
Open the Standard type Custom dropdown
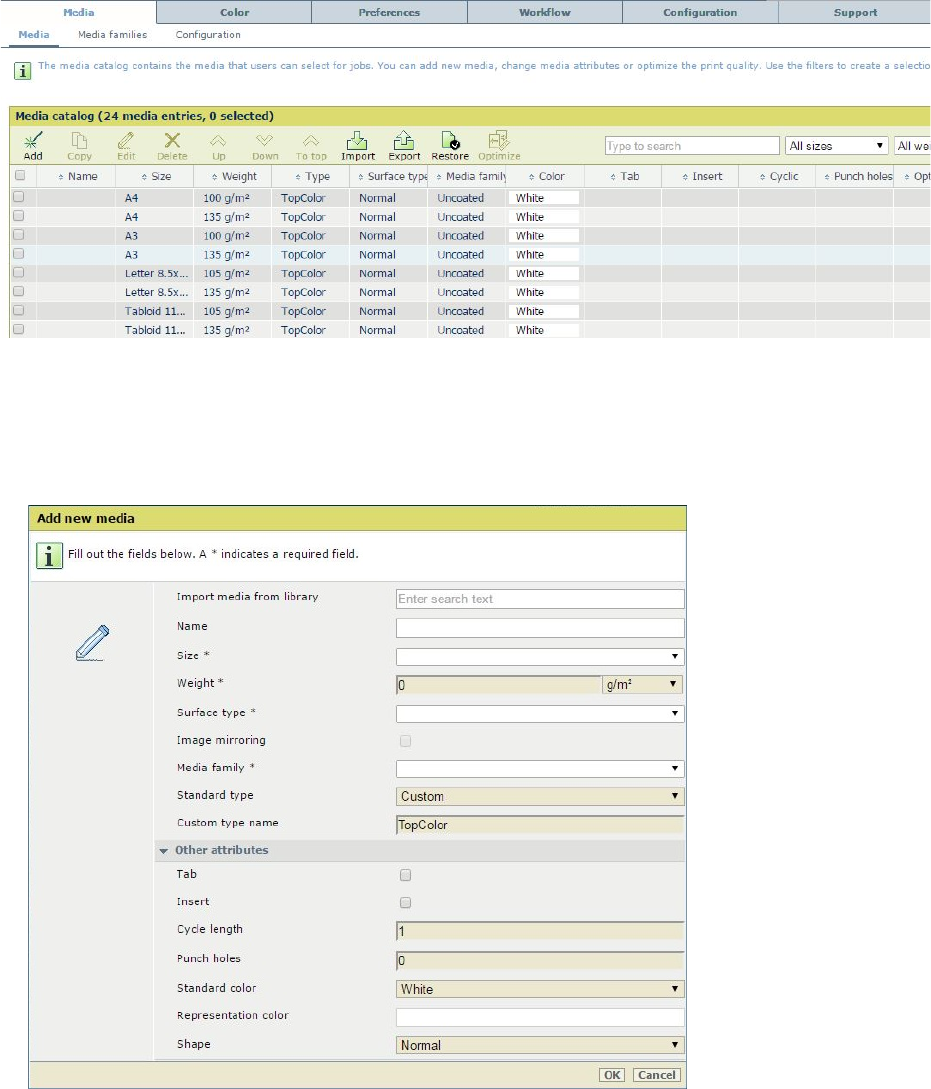(540, 797)
